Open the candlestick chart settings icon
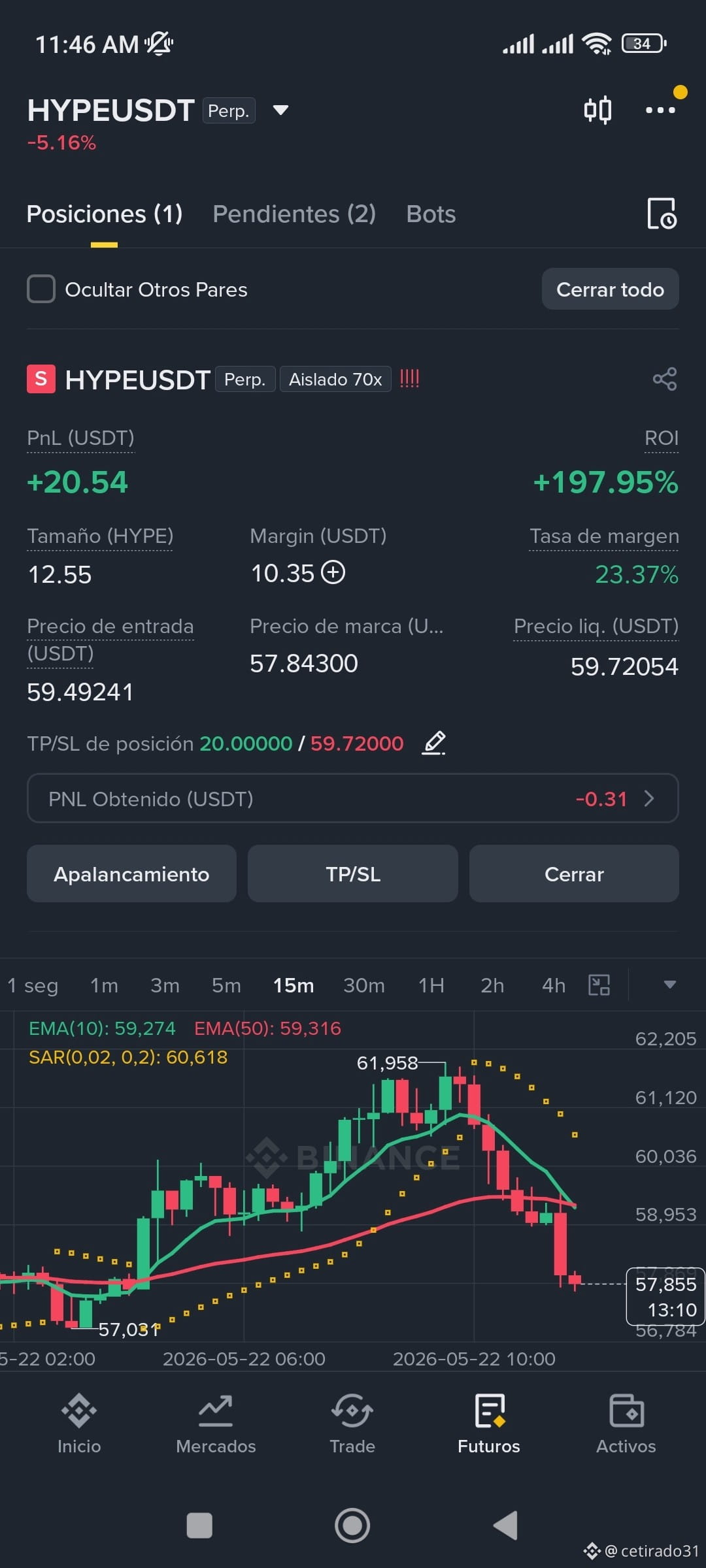706x1568 pixels. [x=597, y=110]
